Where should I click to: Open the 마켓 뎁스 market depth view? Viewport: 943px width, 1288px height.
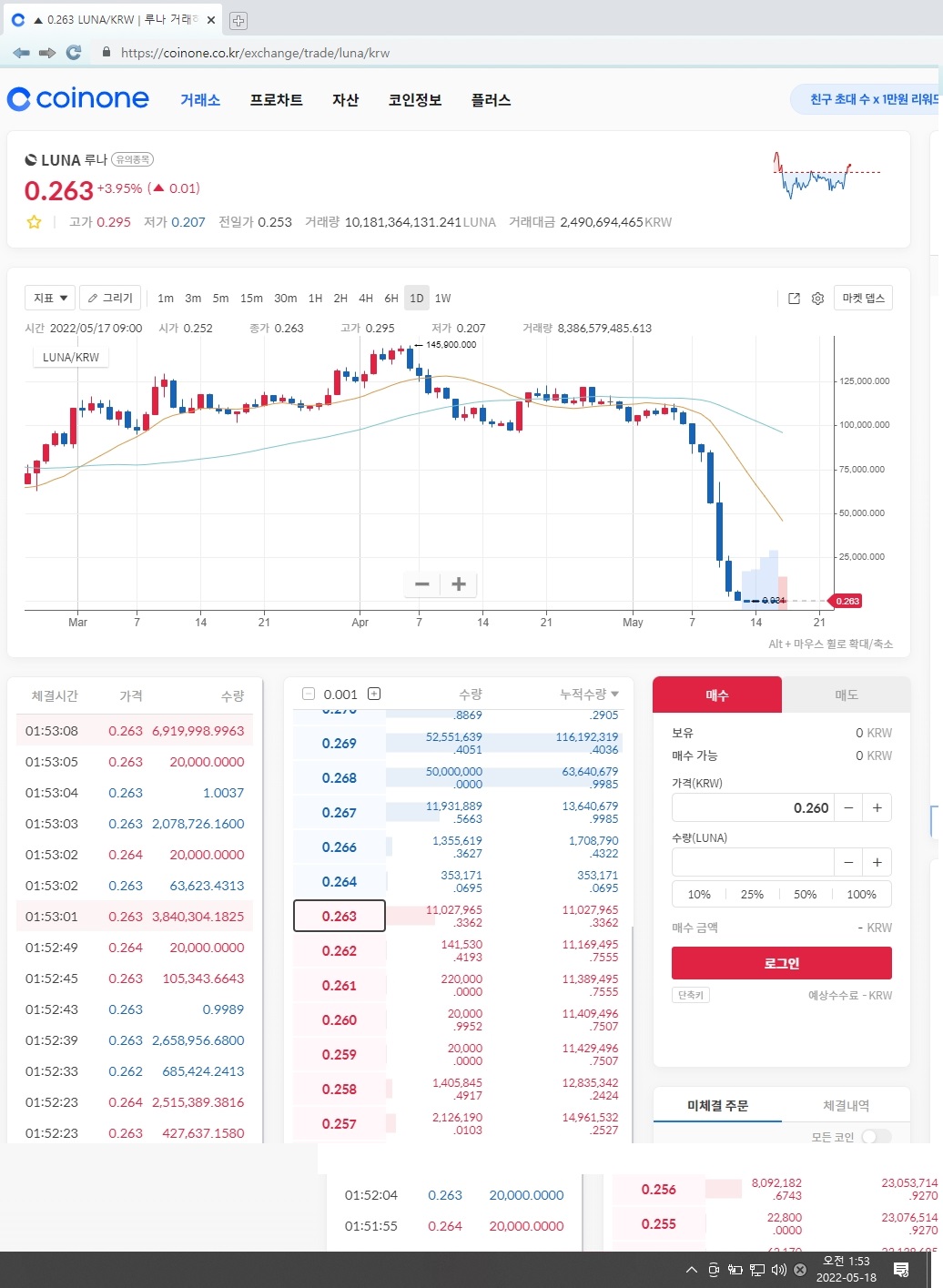[x=863, y=298]
